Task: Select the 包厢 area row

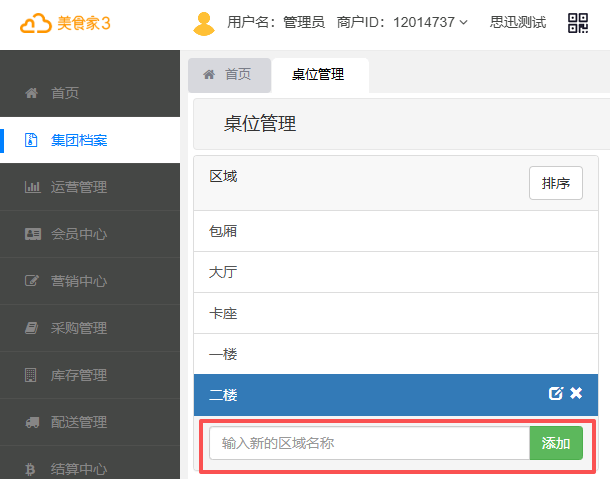Action: 395,231
